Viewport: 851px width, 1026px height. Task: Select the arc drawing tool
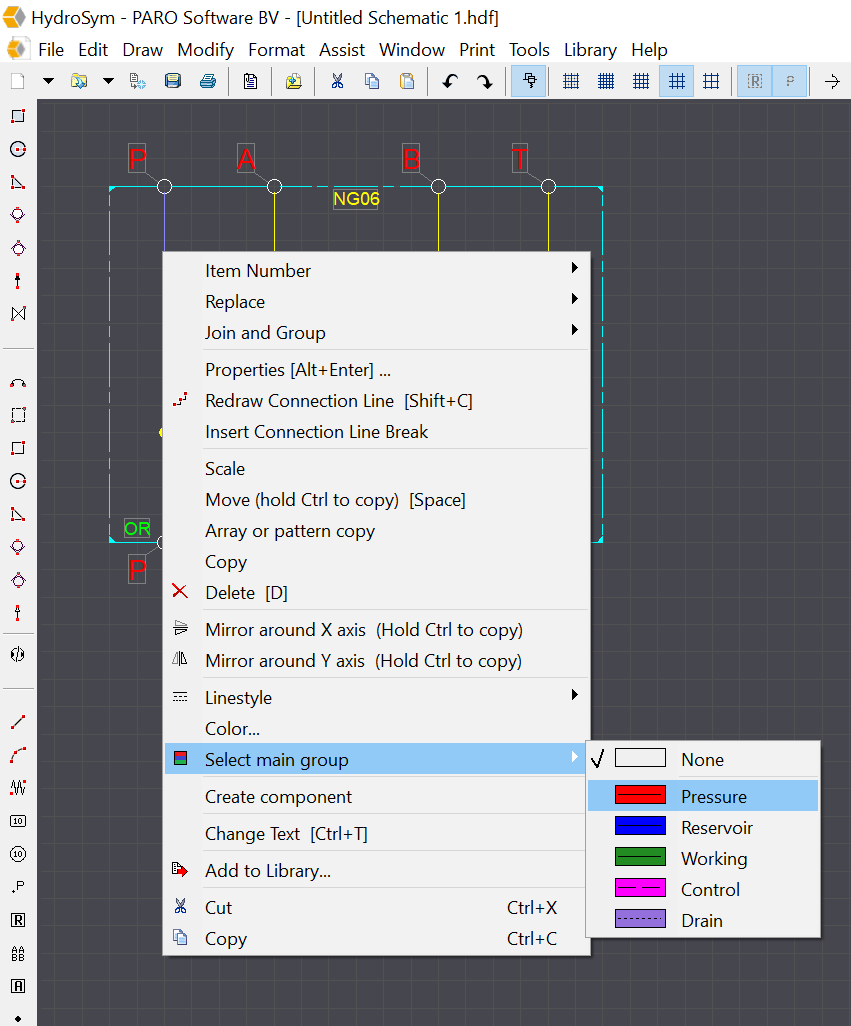(18, 383)
